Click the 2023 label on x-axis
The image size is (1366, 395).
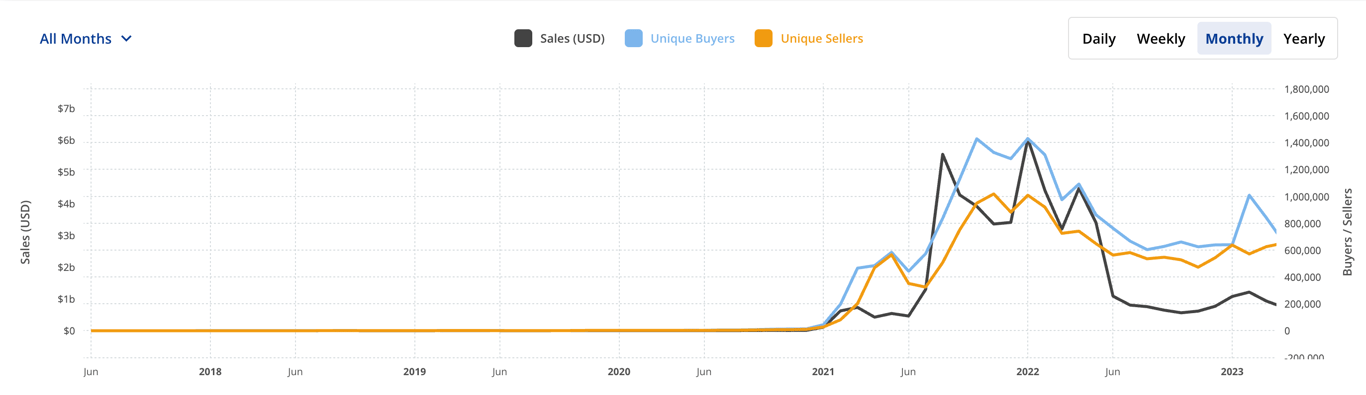1232,372
